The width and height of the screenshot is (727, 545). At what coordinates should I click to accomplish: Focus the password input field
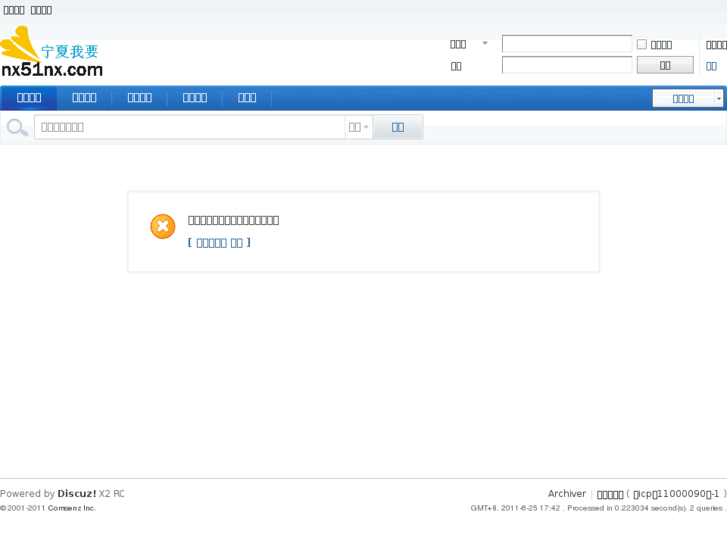tap(567, 65)
